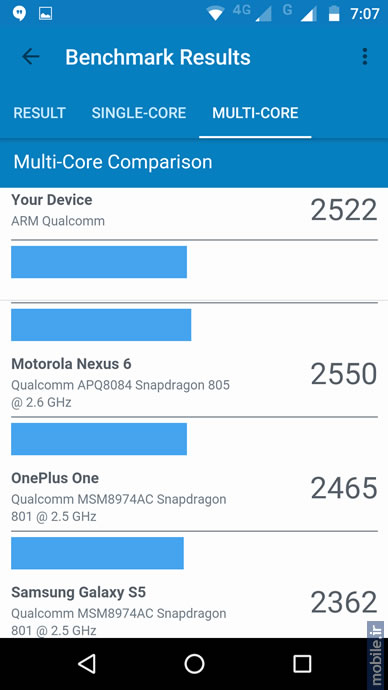The height and width of the screenshot is (690, 388).
Task: Tap the image notification icon
Action: pyautogui.click(x=45, y=14)
